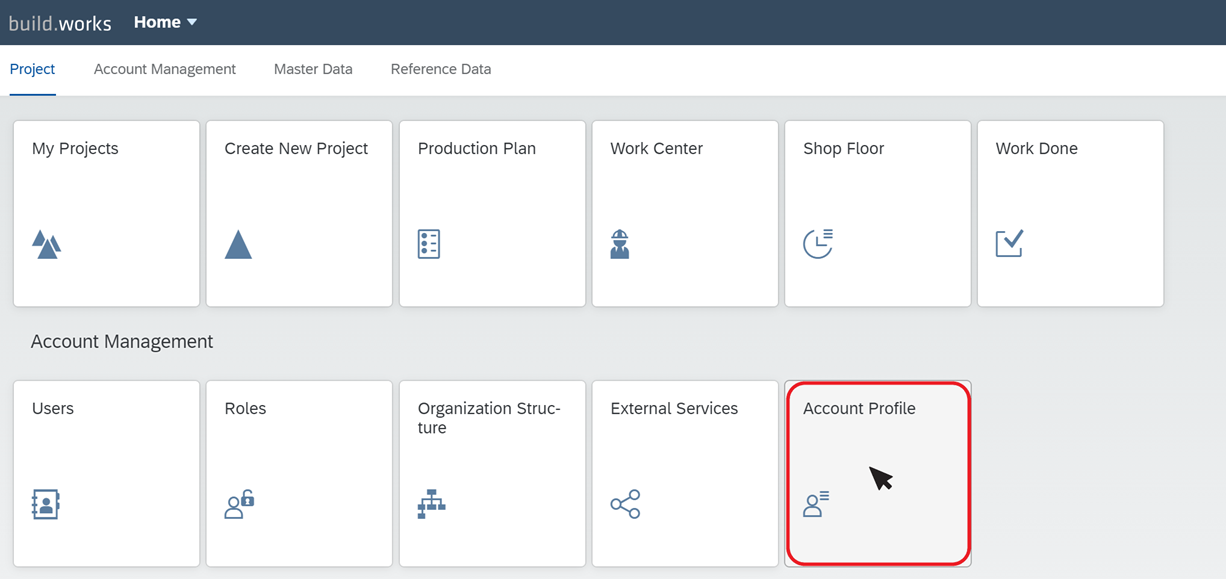Switch to the Account Management tab
Image resolution: width=1226 pixels, height=579 pixels.
tap(165, 69)
